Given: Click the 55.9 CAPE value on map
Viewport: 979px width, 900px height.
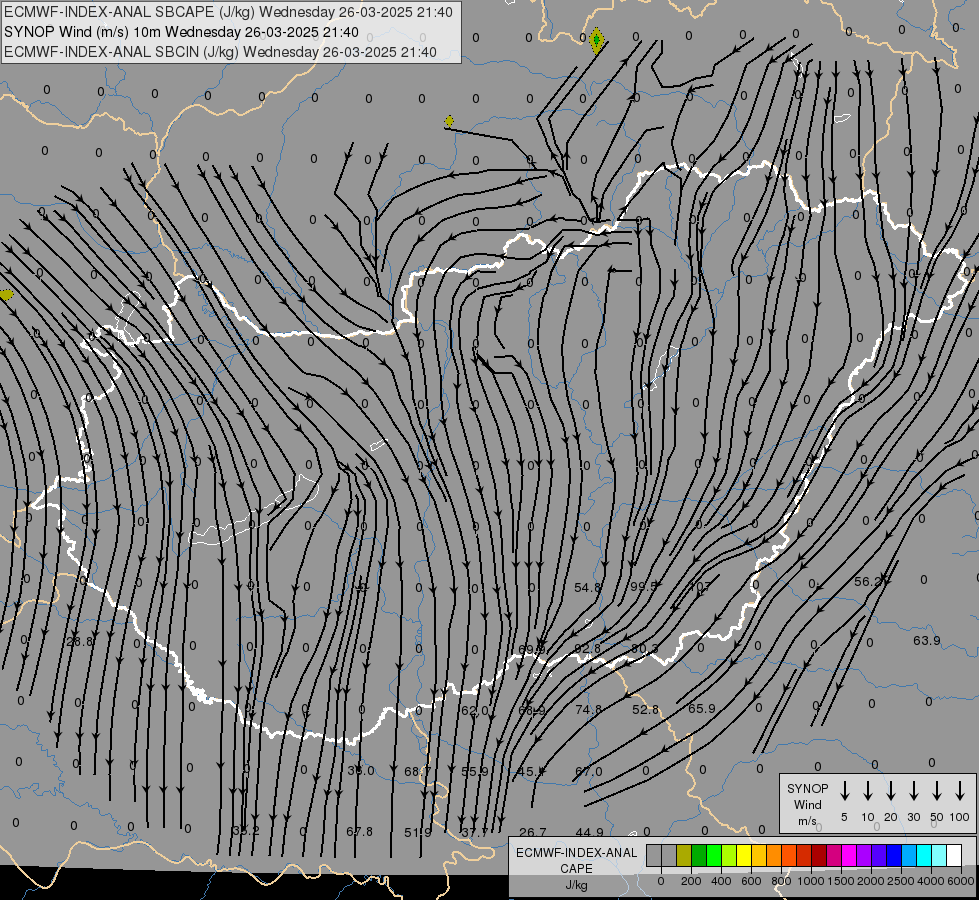Looking at the screenshot, I should coord(475,771).
